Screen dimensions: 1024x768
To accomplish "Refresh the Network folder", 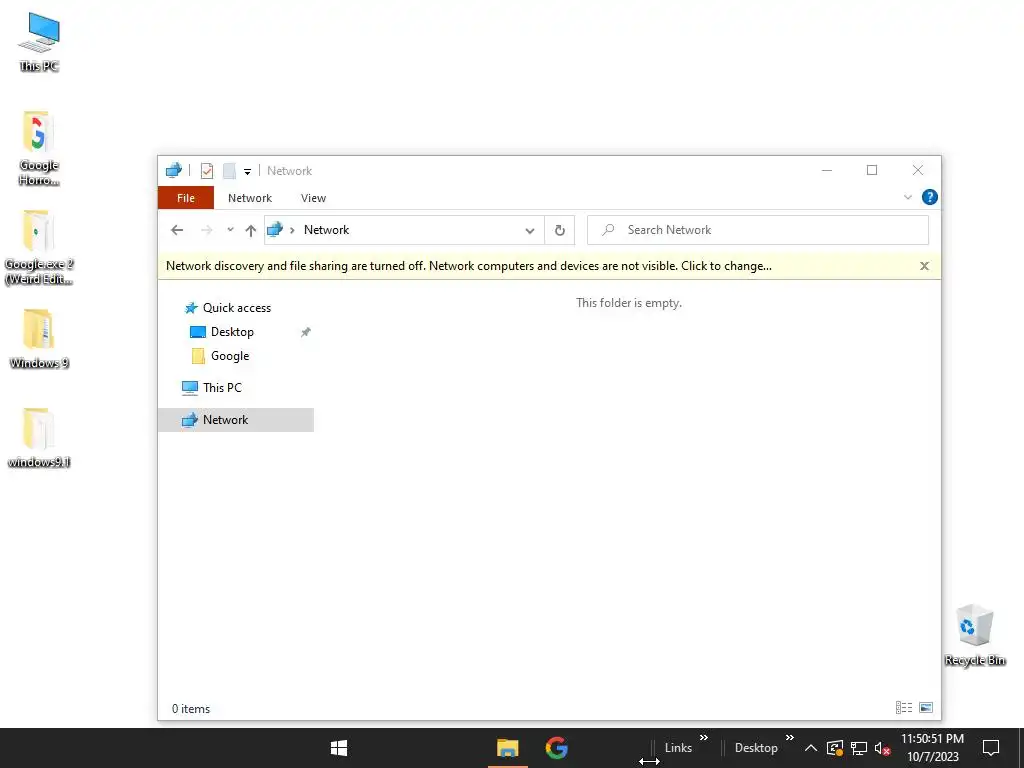I will [x=560, y=230].
